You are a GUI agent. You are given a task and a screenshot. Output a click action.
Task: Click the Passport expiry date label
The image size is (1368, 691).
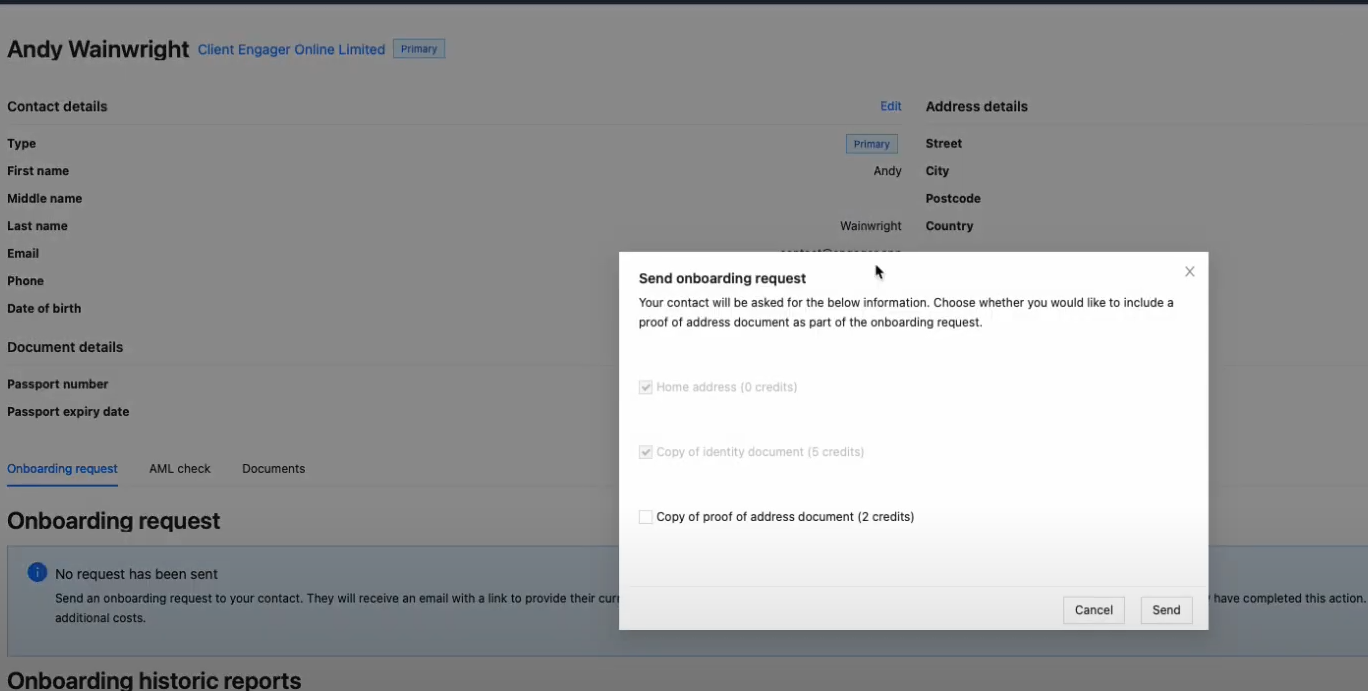point(68,411)
